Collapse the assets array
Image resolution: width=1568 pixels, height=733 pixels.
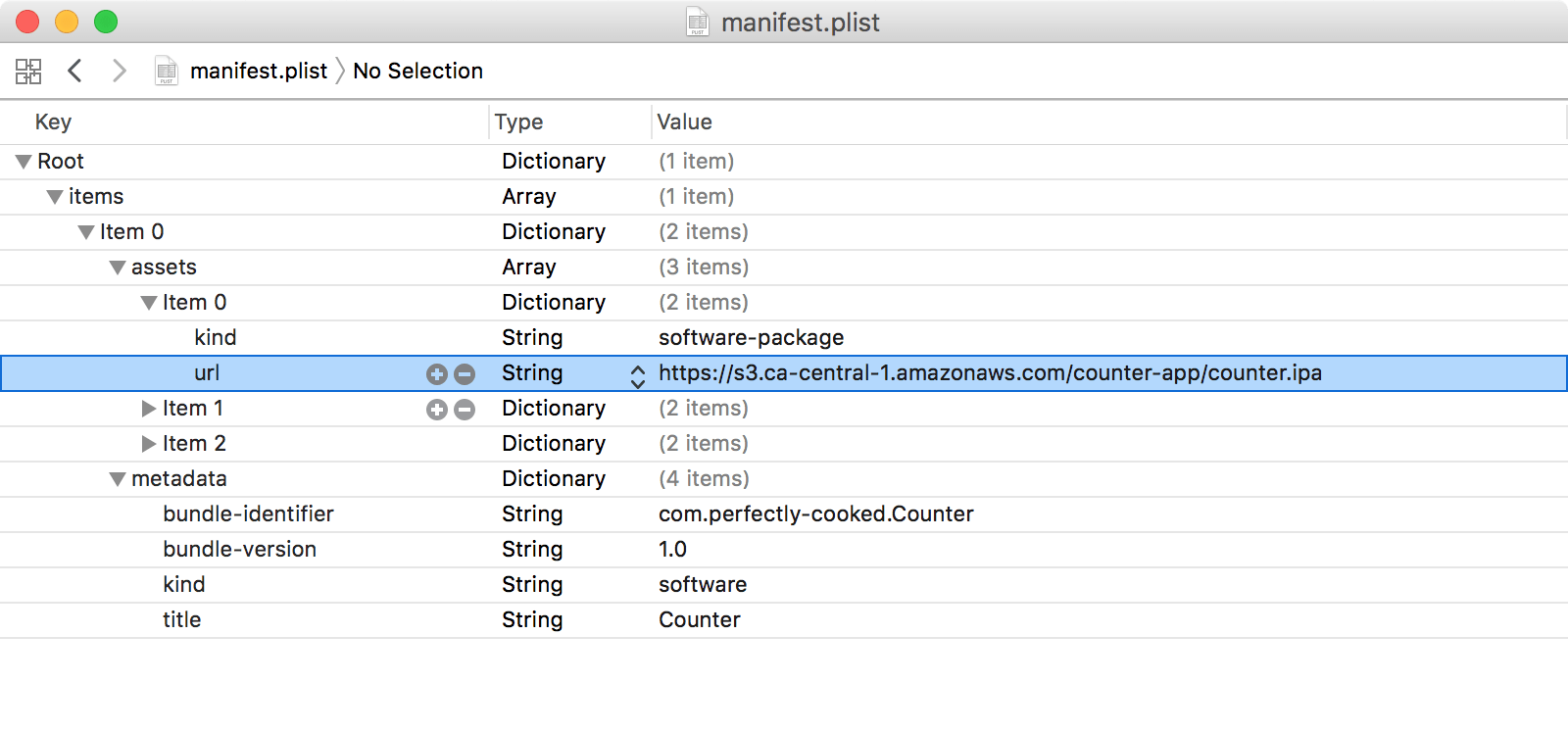[118, 268]
